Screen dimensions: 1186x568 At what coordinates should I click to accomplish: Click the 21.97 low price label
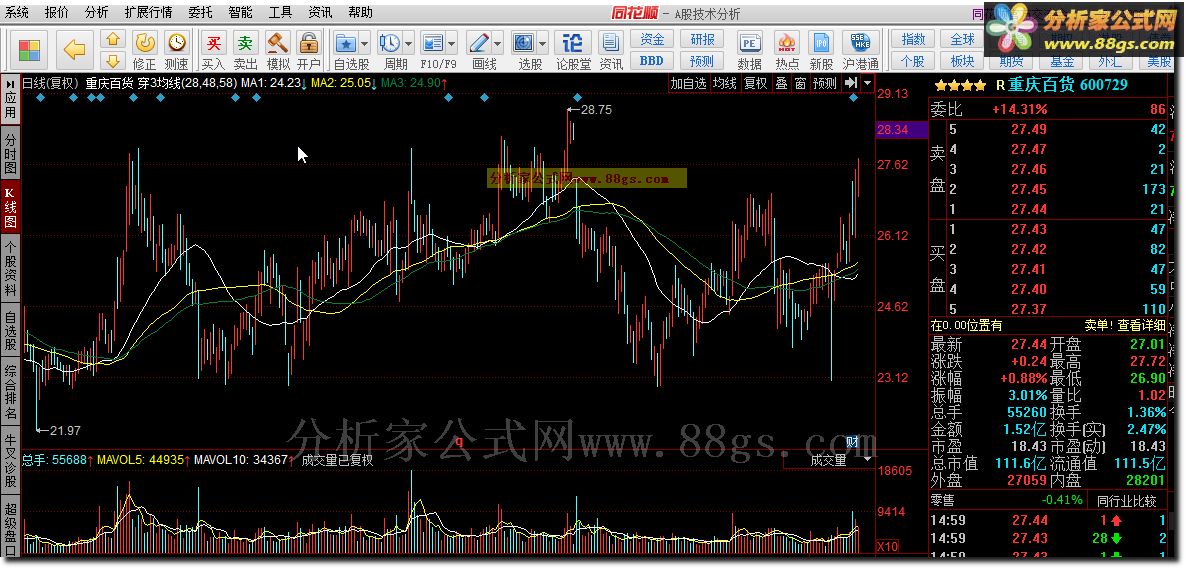pyautogui.click(x=64, y=430)
